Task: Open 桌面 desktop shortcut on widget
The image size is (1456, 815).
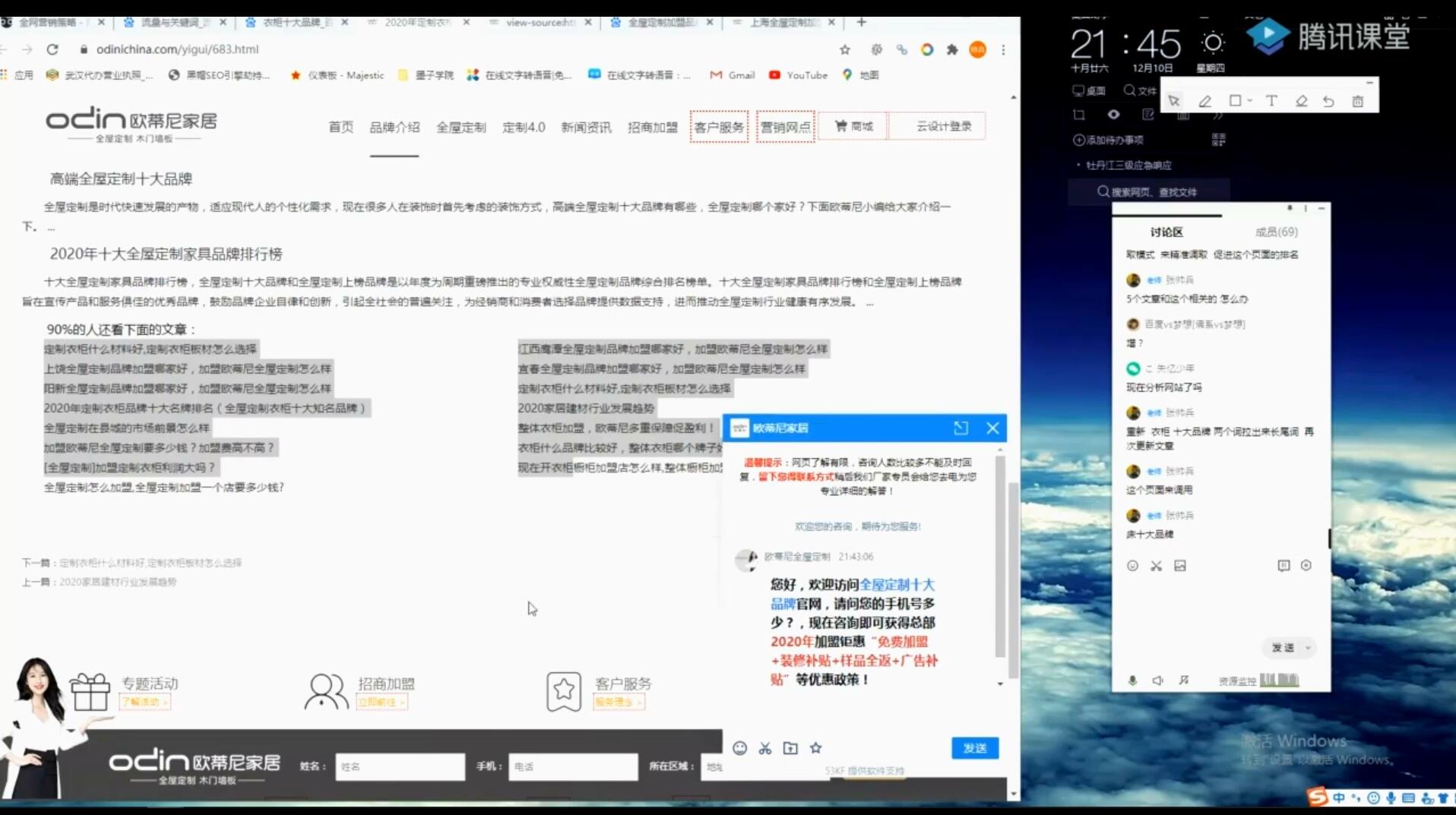Action: point(1089,90)
